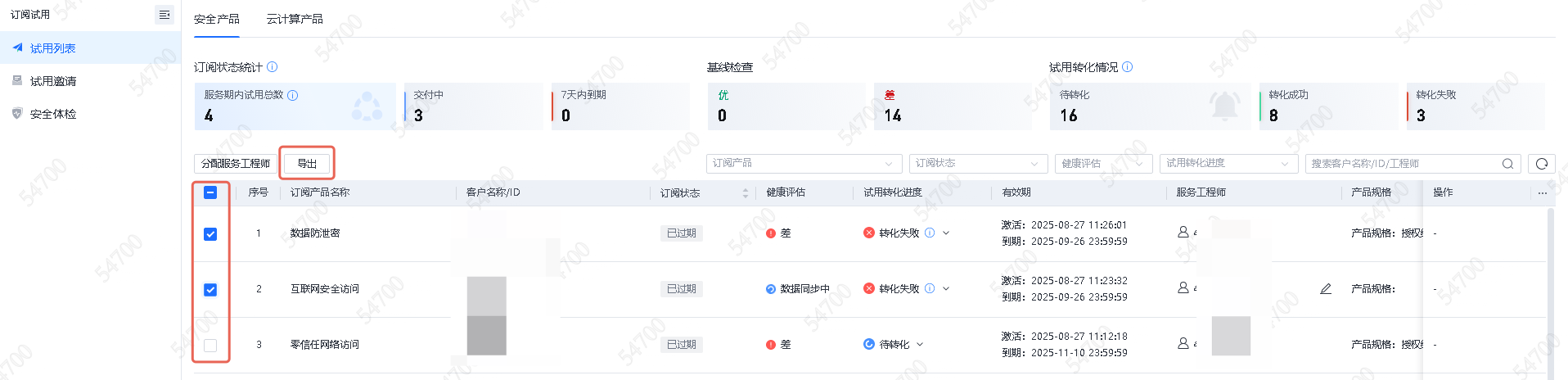Expand the 待转化 status chevron in row 3
The width and height of the screenshot is (1568, 380).
[920, 345]
